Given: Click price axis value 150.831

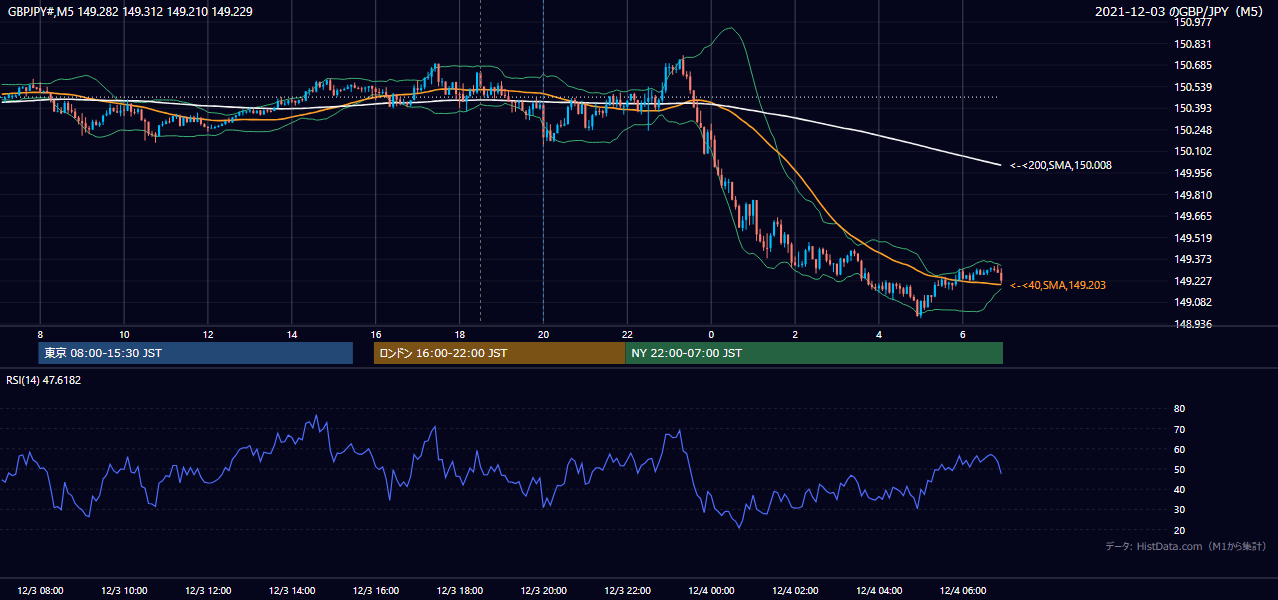Looking at the screenshot, I should click(x=1194, y=44).
